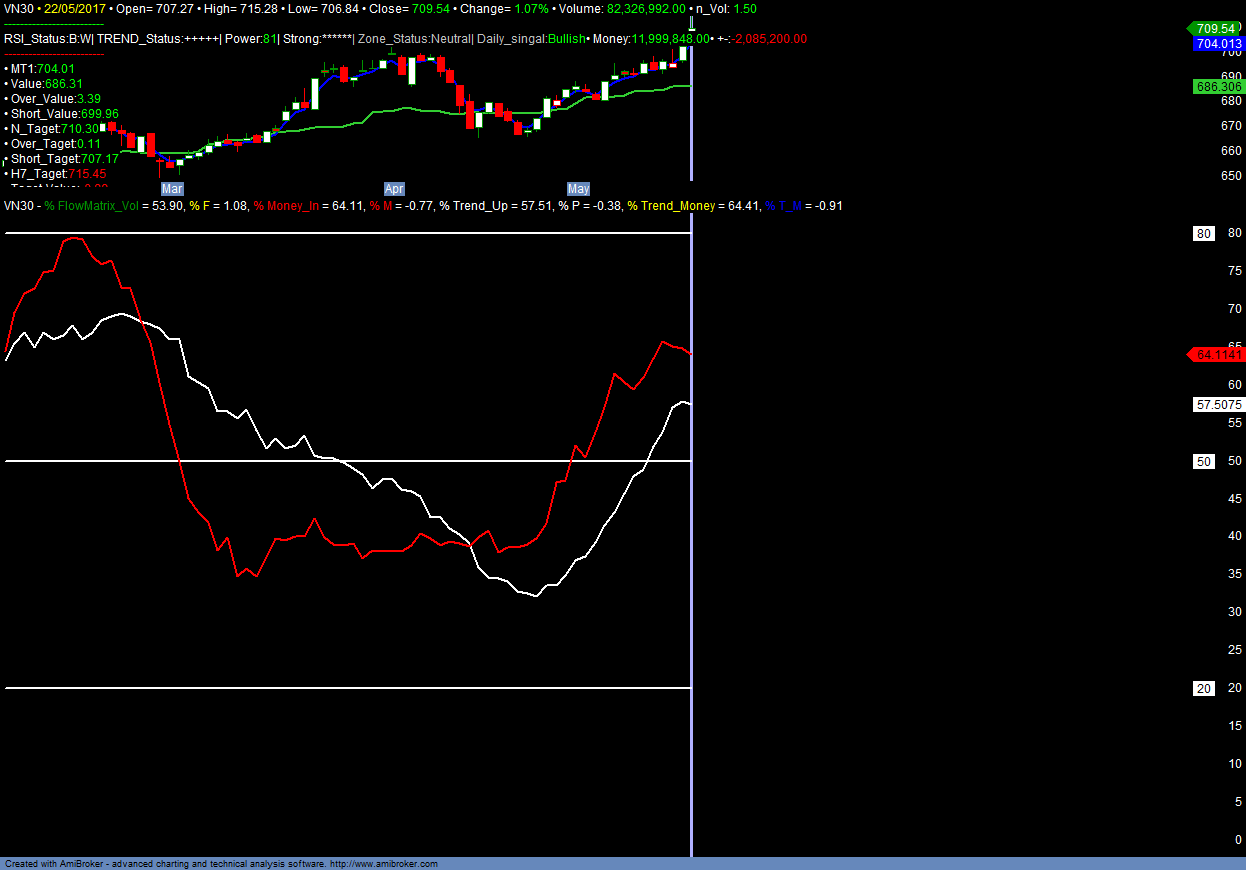Screen dimensions: 1246x870
Task: Click the boxed 50 level label
Action: point(1204,461)
